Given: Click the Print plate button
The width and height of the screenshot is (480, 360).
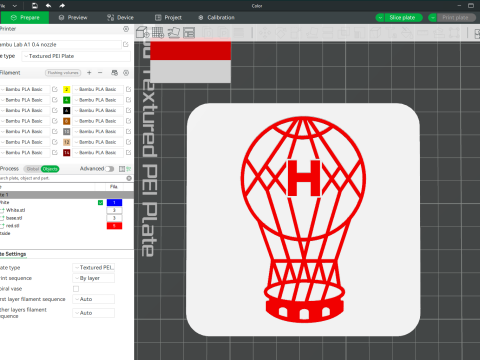Looking at the screenshot, I should tap(455, 18).
